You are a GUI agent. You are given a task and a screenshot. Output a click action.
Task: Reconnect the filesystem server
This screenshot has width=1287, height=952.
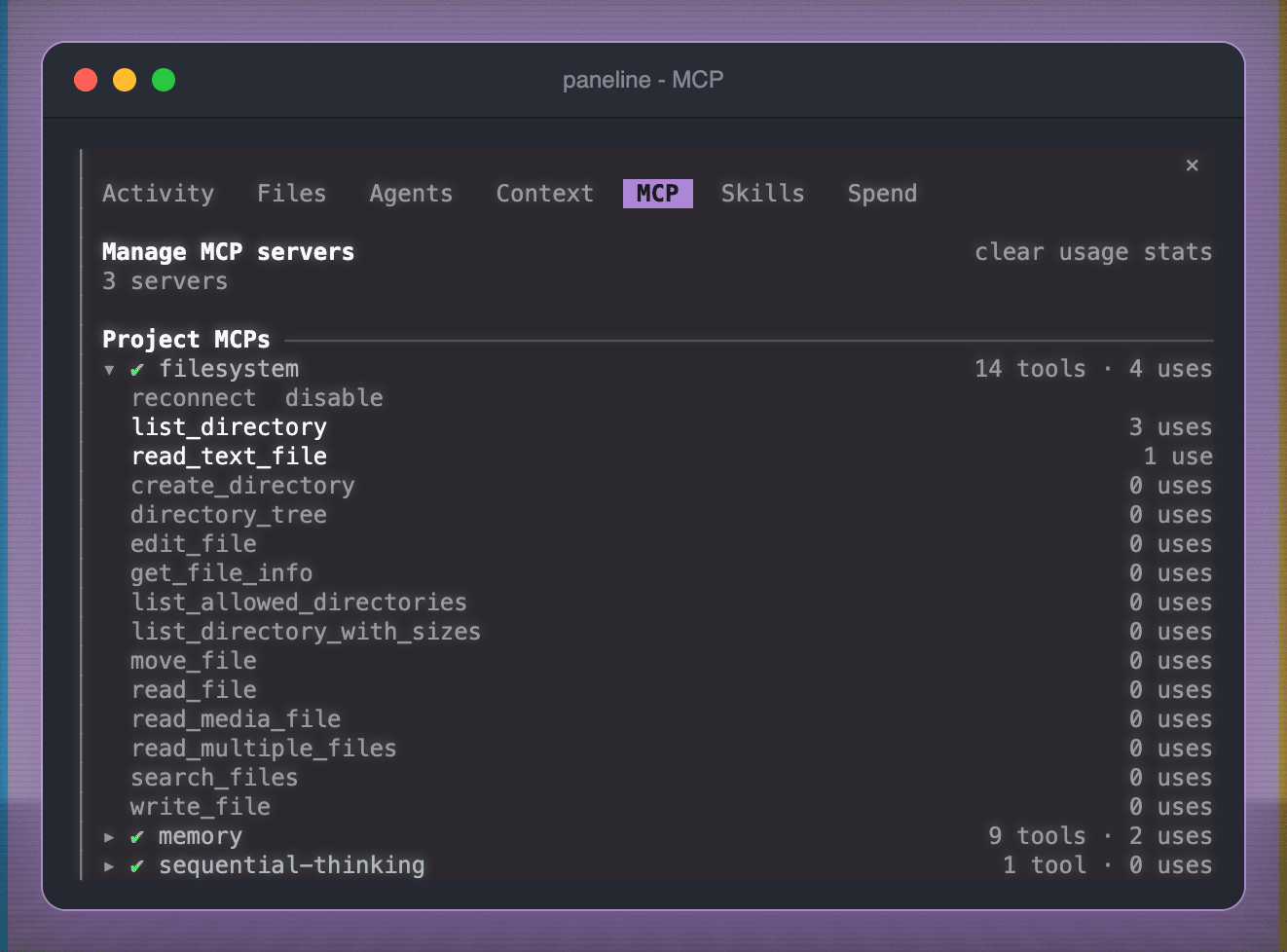(194, 398)
